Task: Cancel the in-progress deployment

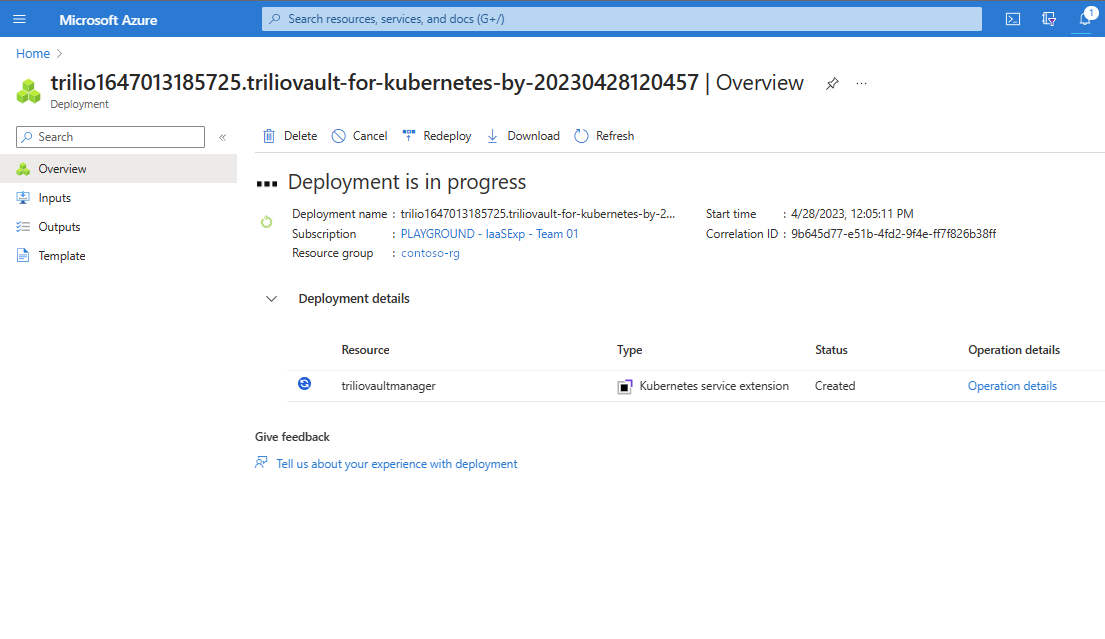Action: pos(358,135)
